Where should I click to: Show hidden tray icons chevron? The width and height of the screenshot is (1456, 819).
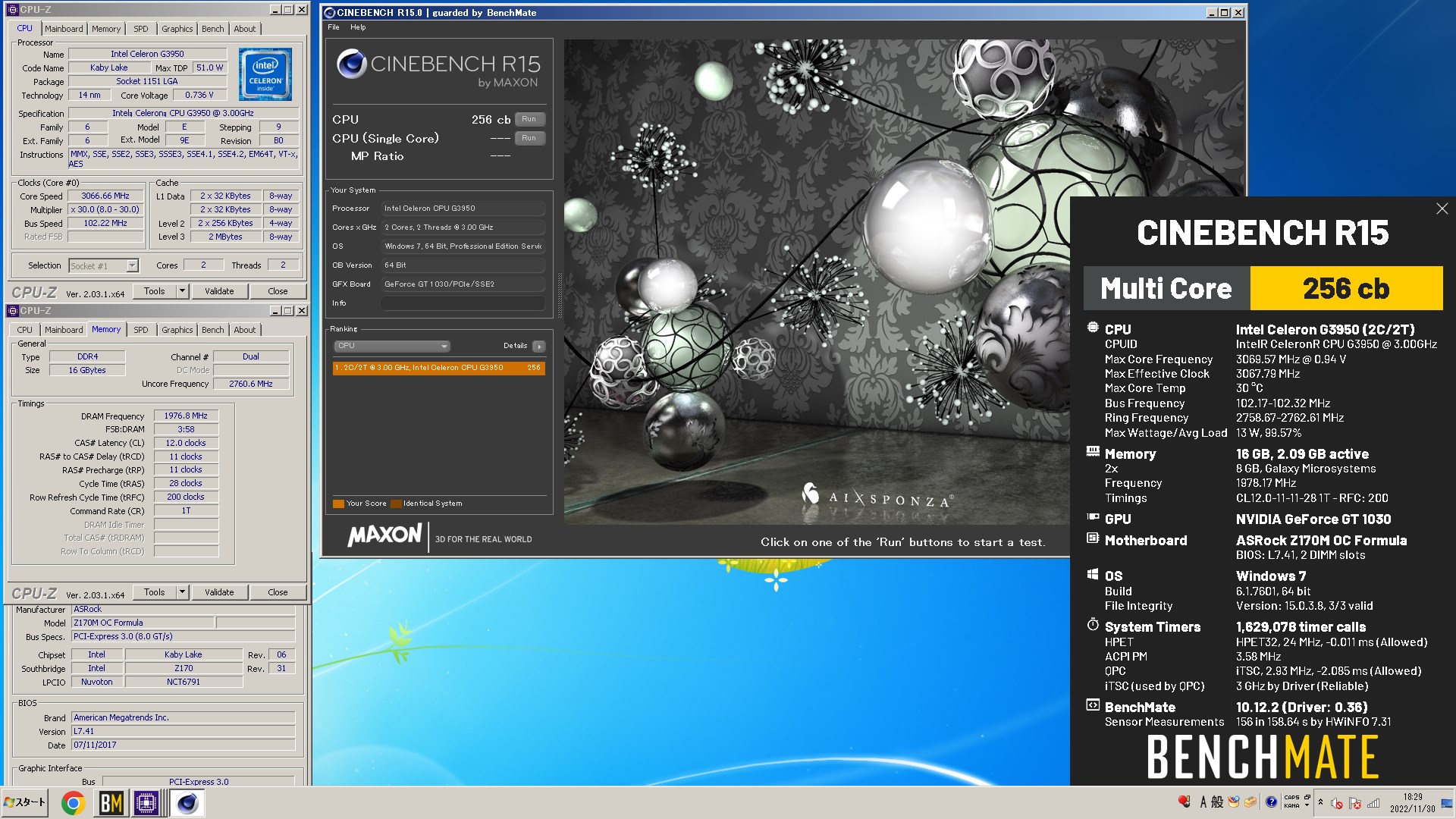[1320, 802]
